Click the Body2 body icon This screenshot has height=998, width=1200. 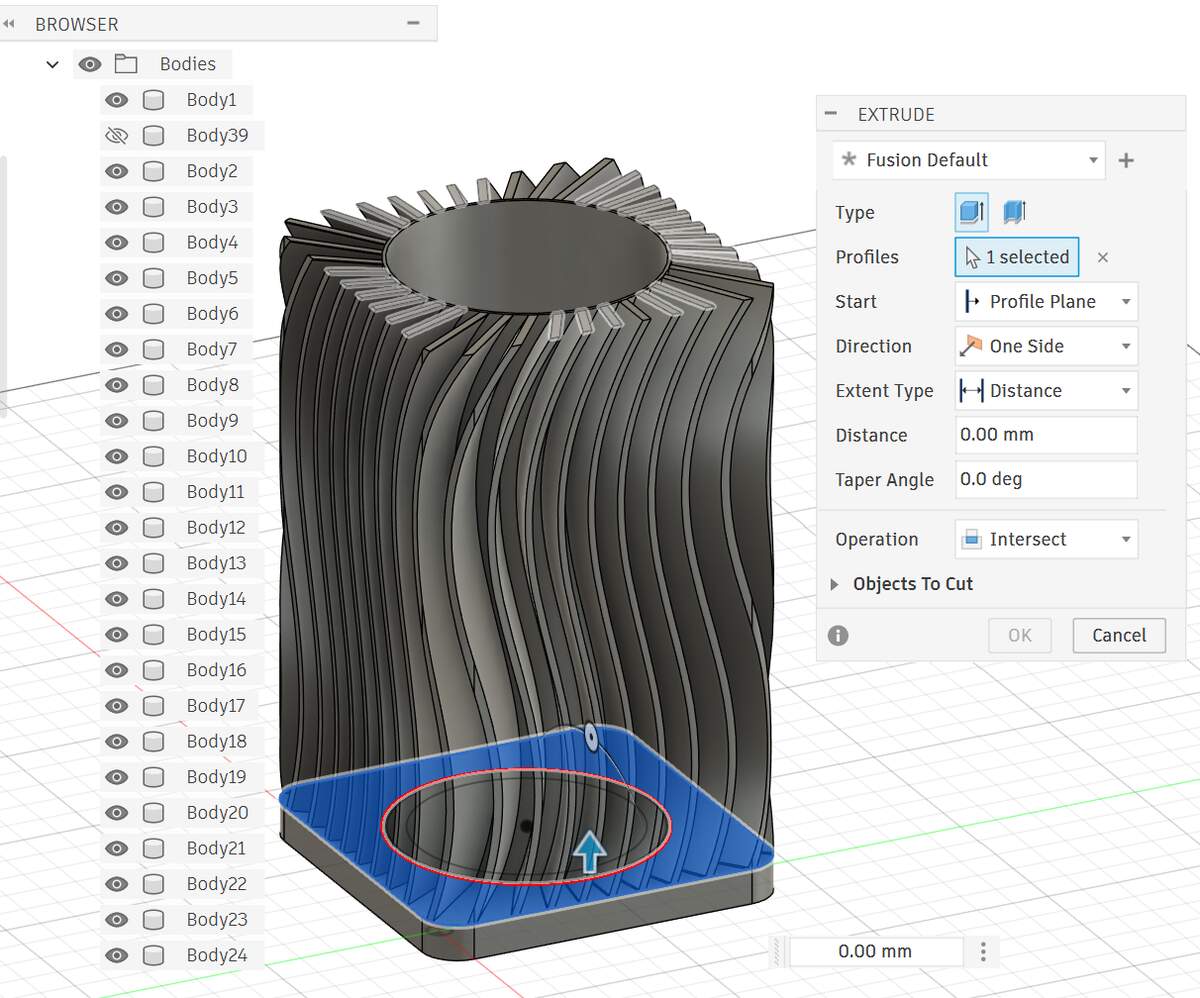tap(153, 171)
